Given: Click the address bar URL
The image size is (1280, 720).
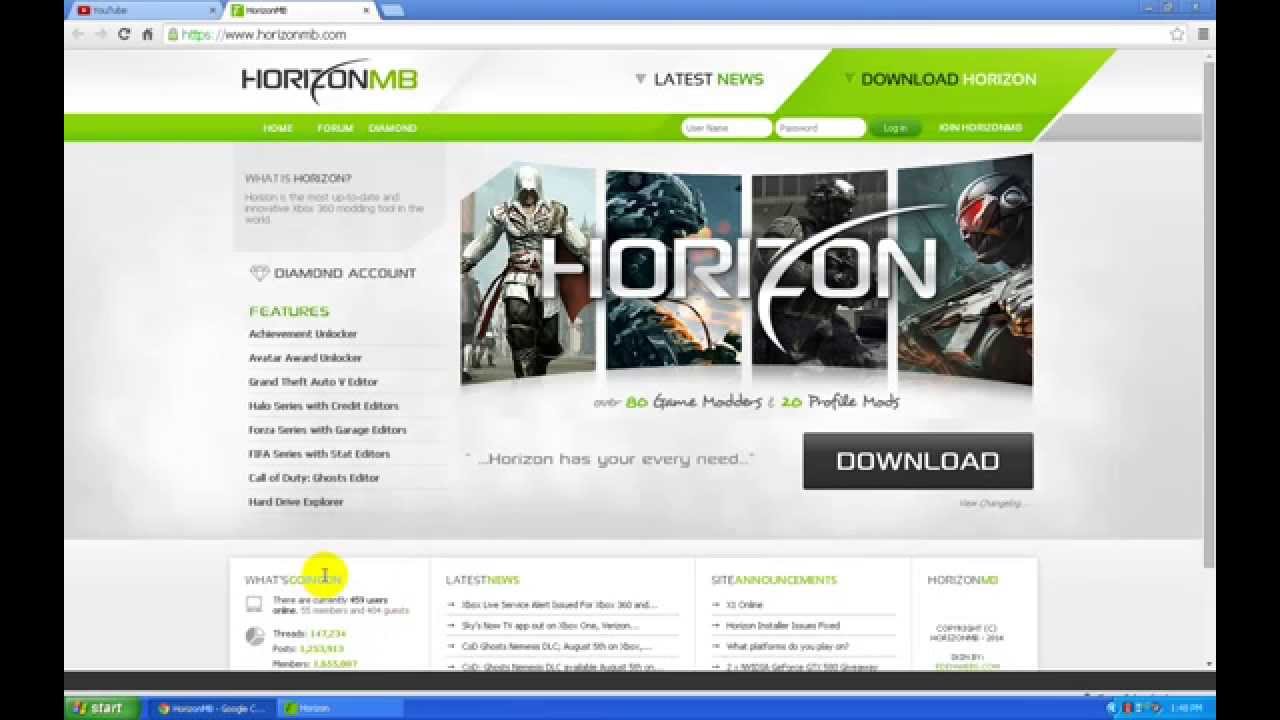Looking at the screenshot, I should [264, 34].
